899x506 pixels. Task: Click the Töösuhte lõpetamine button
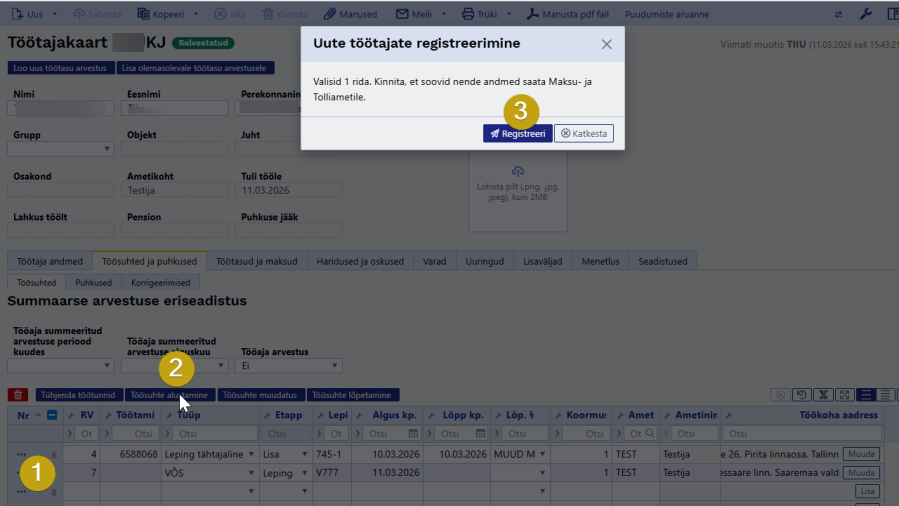[x=353, y=395]
